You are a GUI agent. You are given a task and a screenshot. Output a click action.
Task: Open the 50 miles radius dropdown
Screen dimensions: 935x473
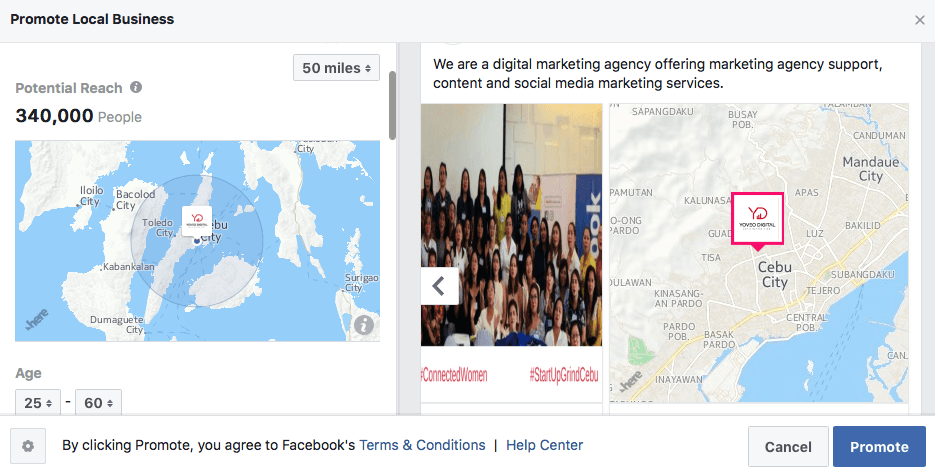(x=336, y=68)
